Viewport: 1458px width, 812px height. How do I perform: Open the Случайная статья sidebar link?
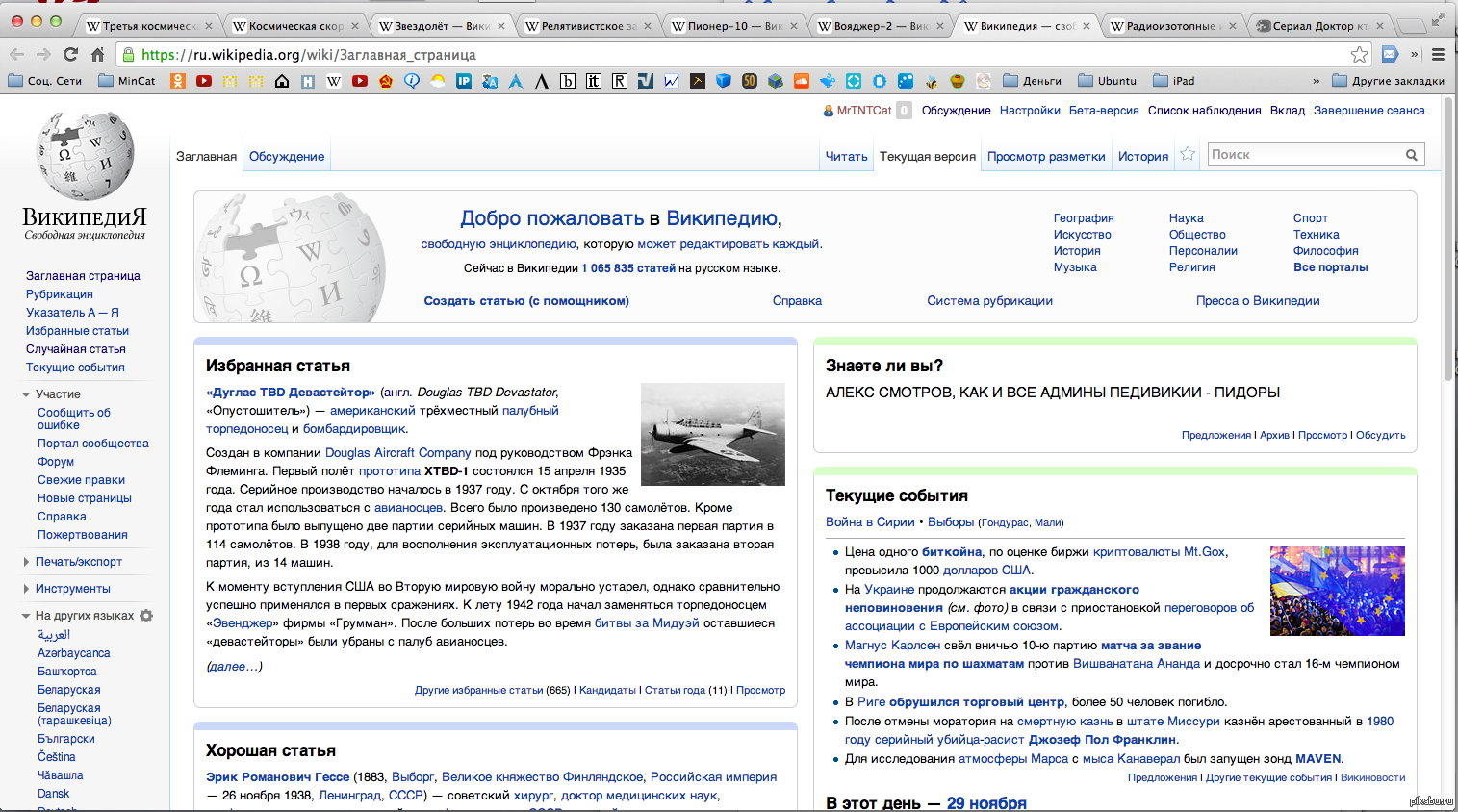point(75,349)
